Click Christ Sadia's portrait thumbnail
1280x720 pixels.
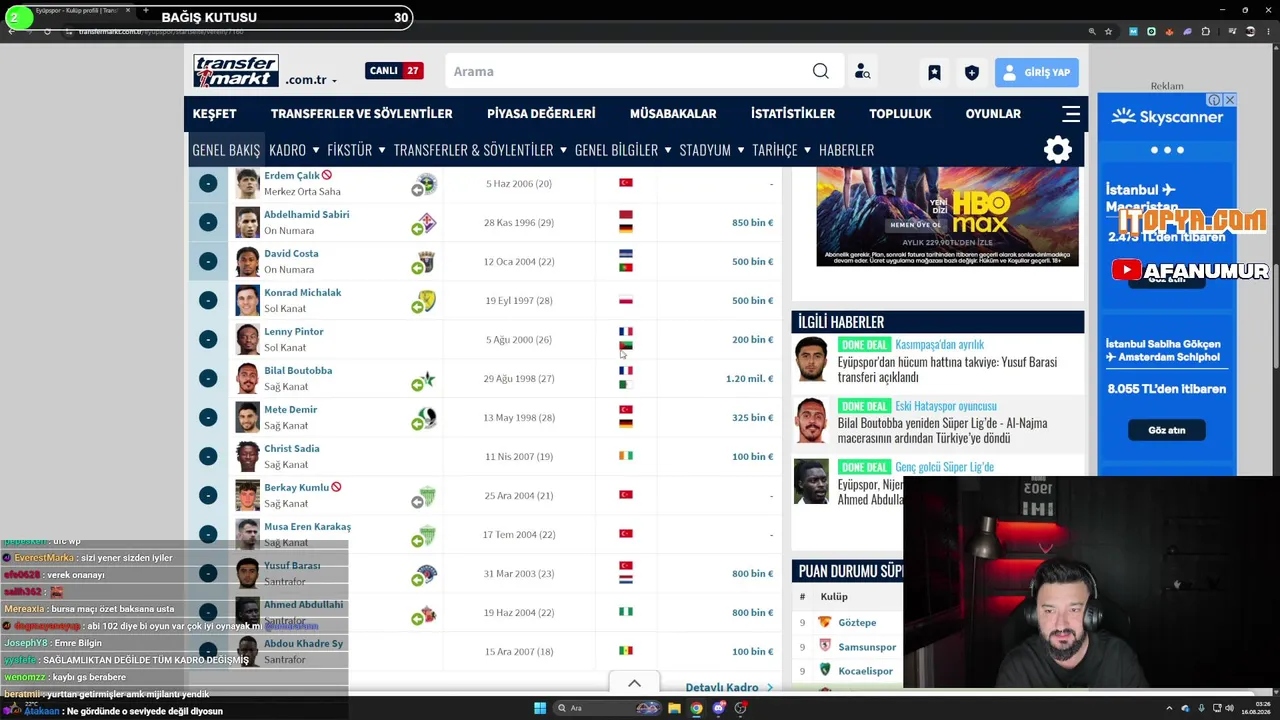point(247,456)
